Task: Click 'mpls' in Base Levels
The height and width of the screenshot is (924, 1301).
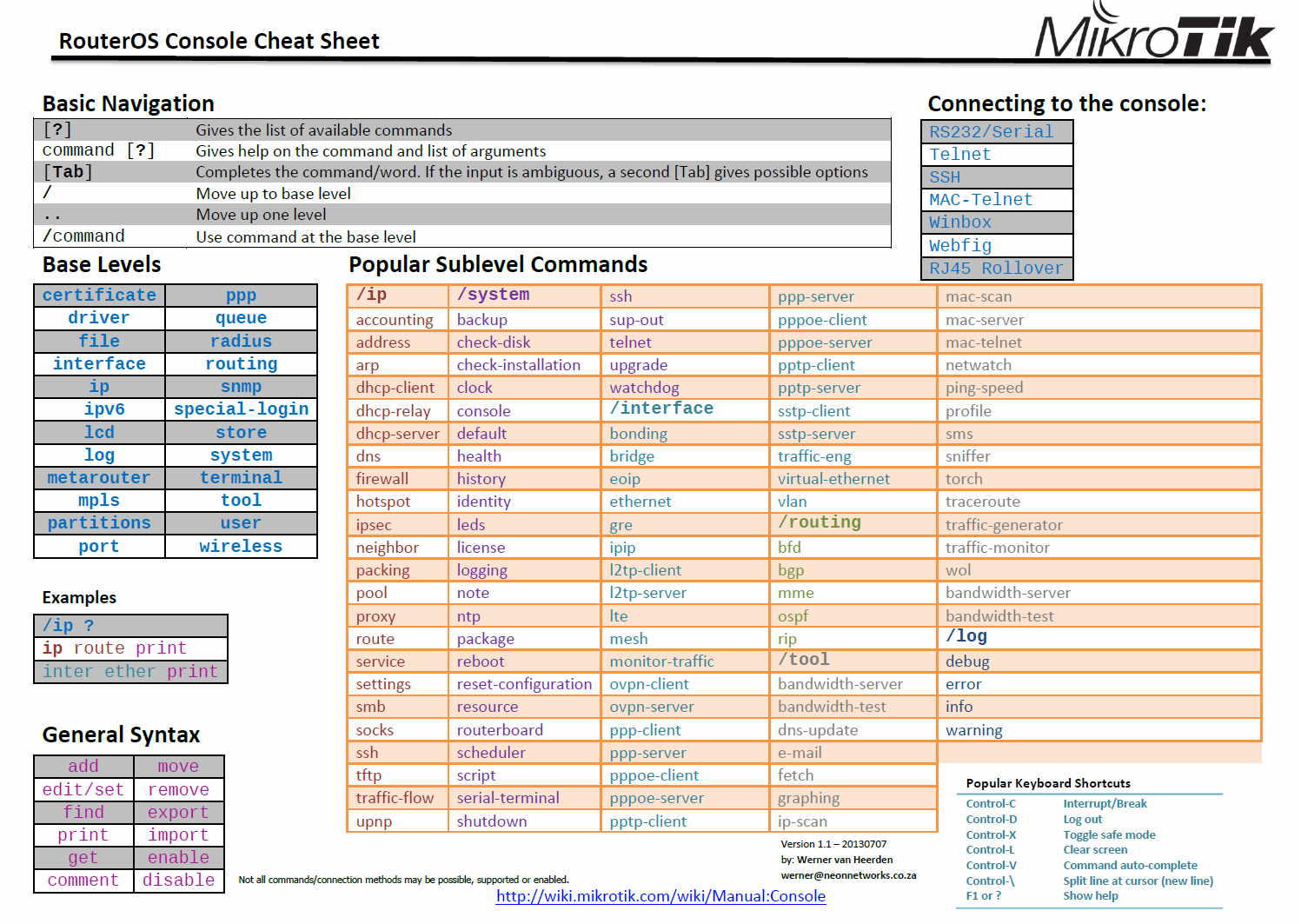Action: click(x=99, y=501)
